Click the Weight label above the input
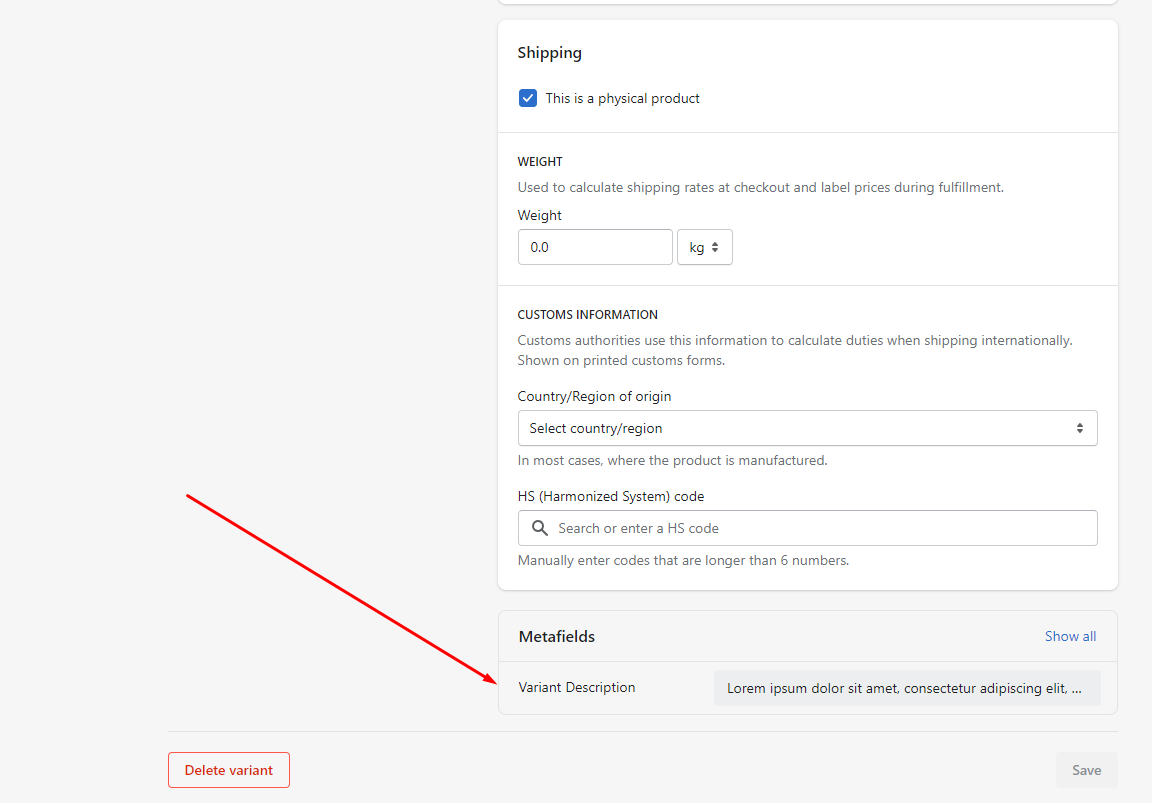This screenshot has height=803, width=1152. pos(539,215)
